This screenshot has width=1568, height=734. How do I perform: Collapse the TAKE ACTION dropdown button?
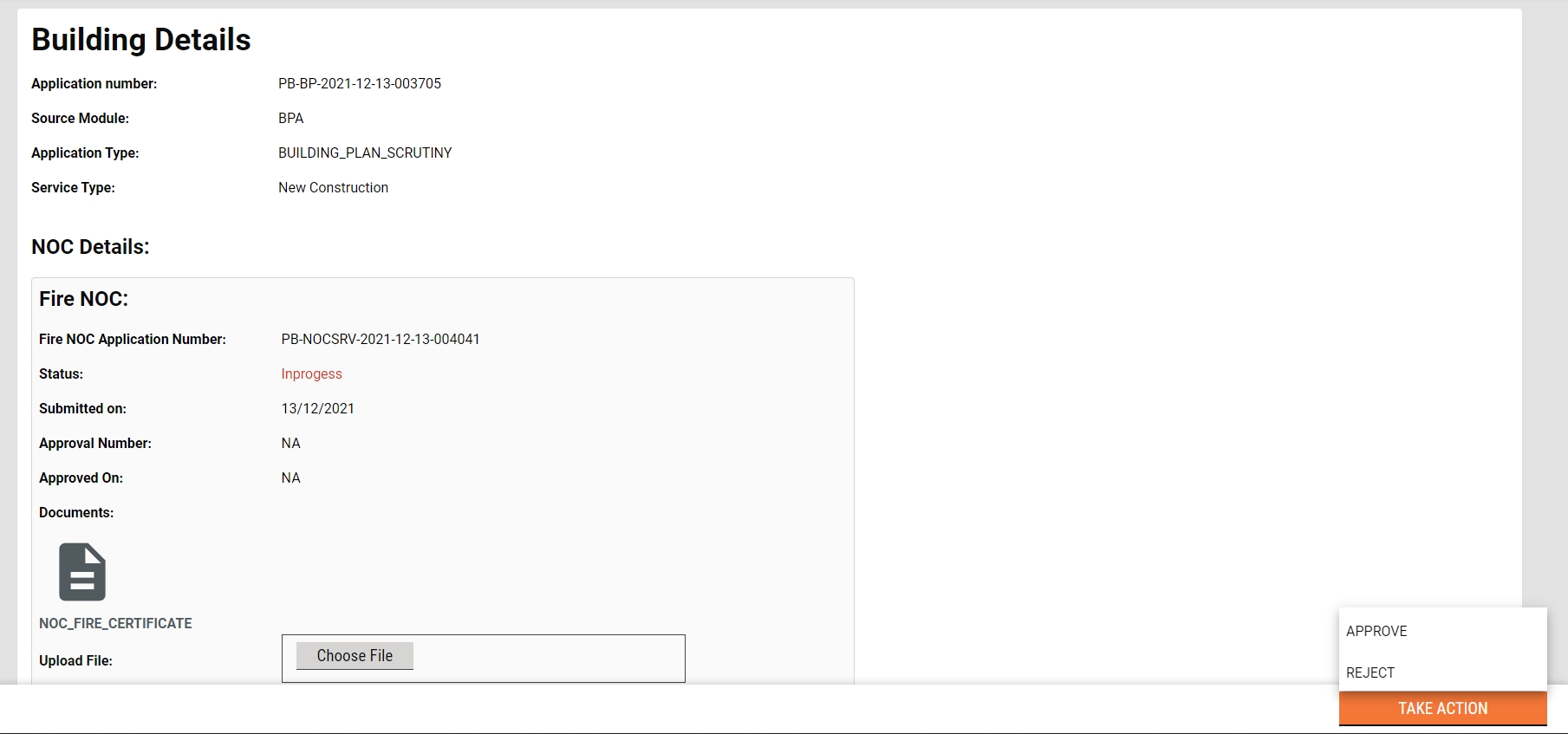[x=1442, y=708]
